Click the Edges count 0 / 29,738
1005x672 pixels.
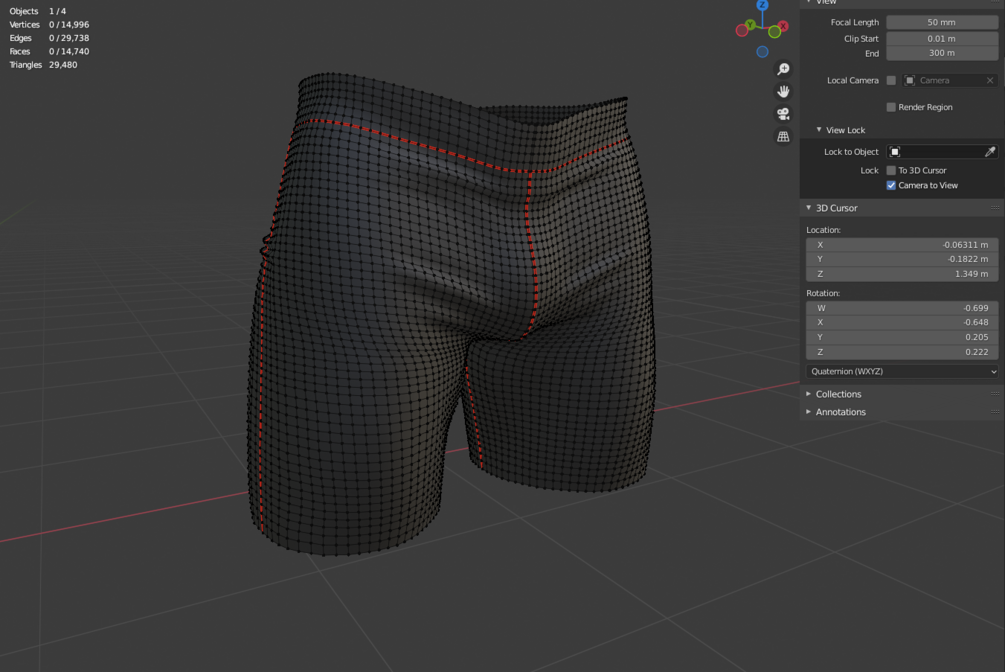[x=69, y=38]
